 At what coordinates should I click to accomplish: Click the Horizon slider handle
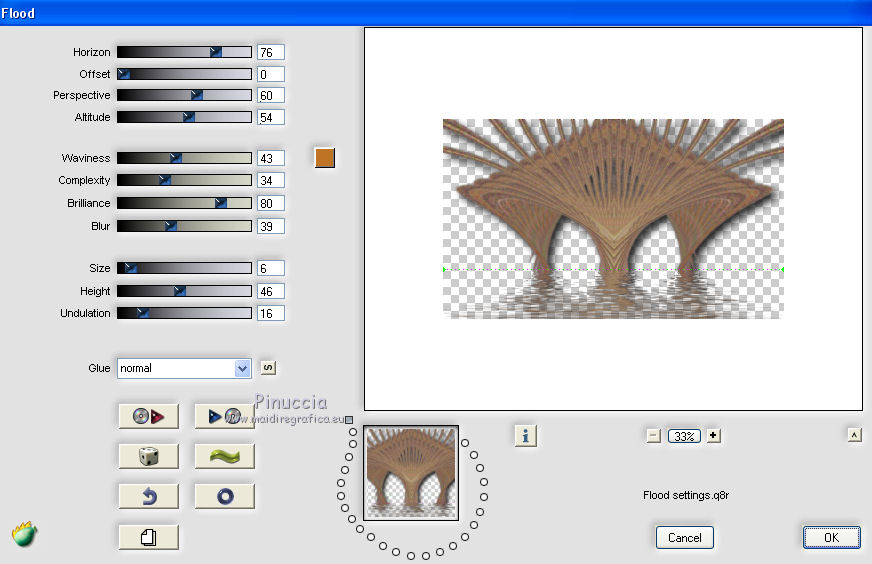(x=216, y=52)
